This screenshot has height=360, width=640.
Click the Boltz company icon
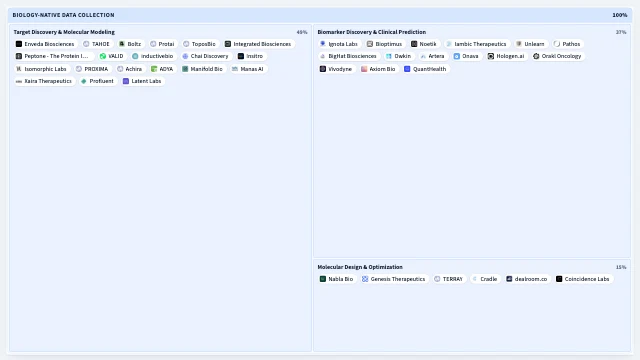click(x=122, y=44)
